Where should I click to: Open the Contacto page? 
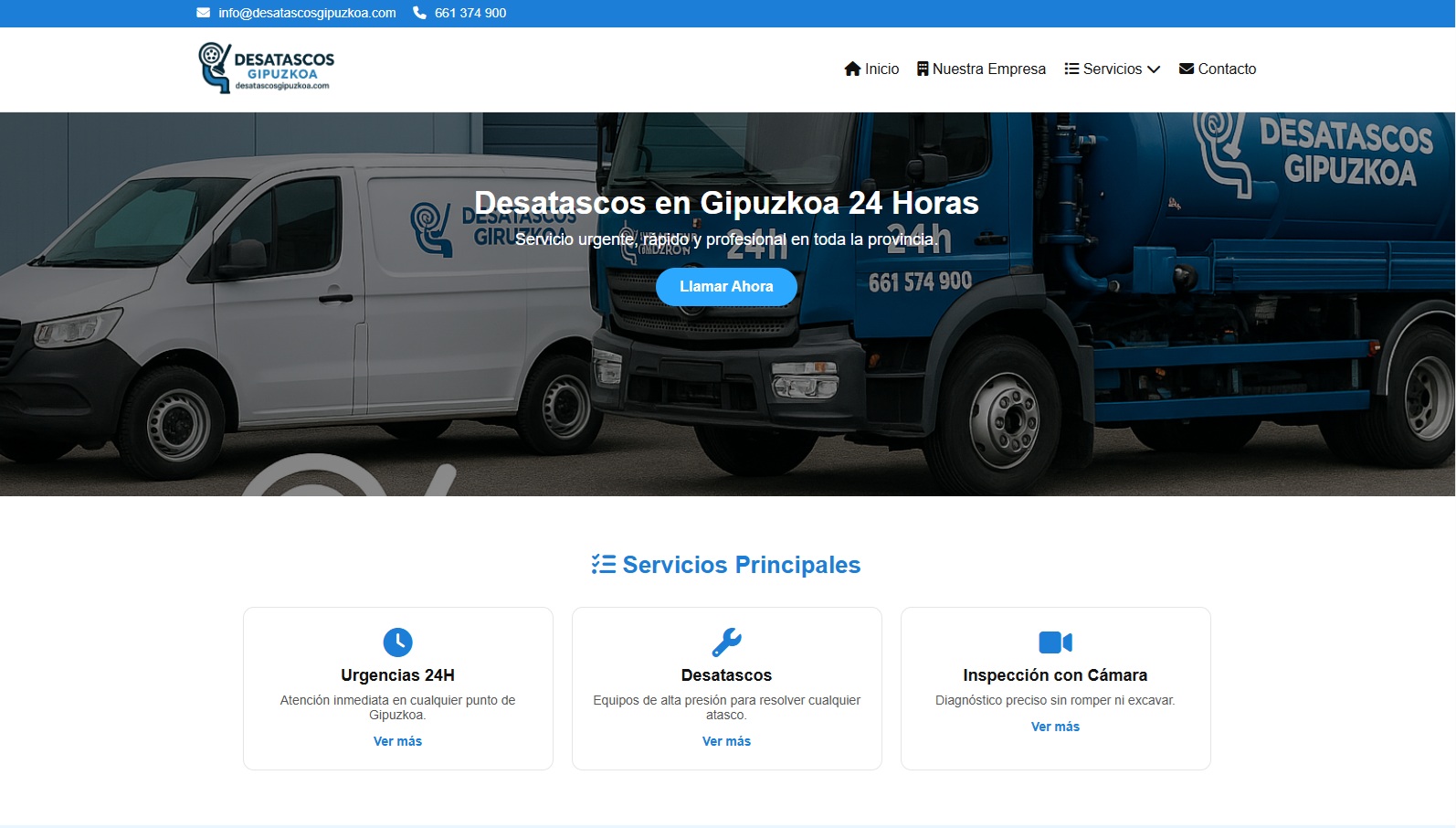click(x=1227, y=69)
